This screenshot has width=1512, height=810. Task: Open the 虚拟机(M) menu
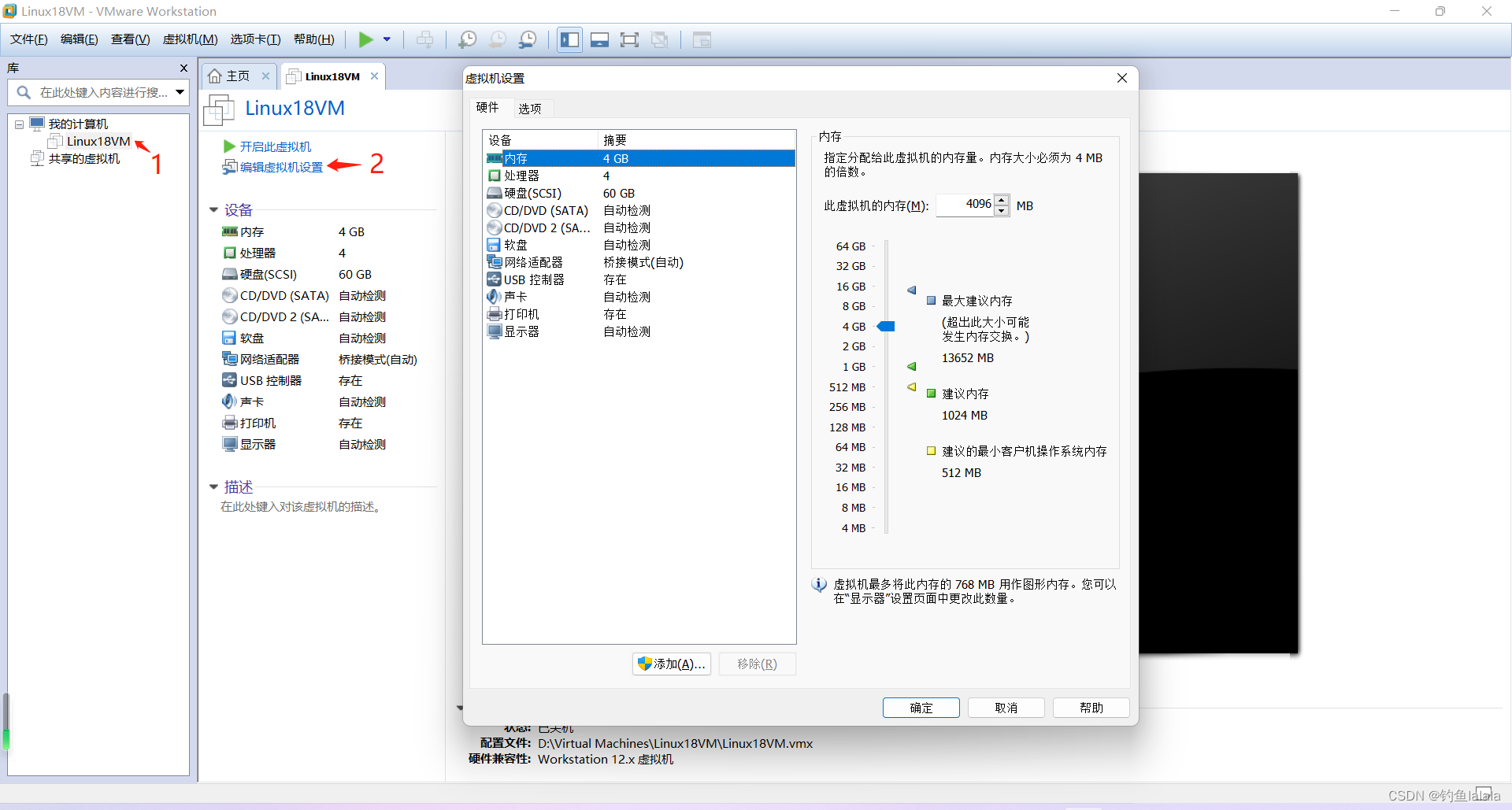click(x=190, y=39)
